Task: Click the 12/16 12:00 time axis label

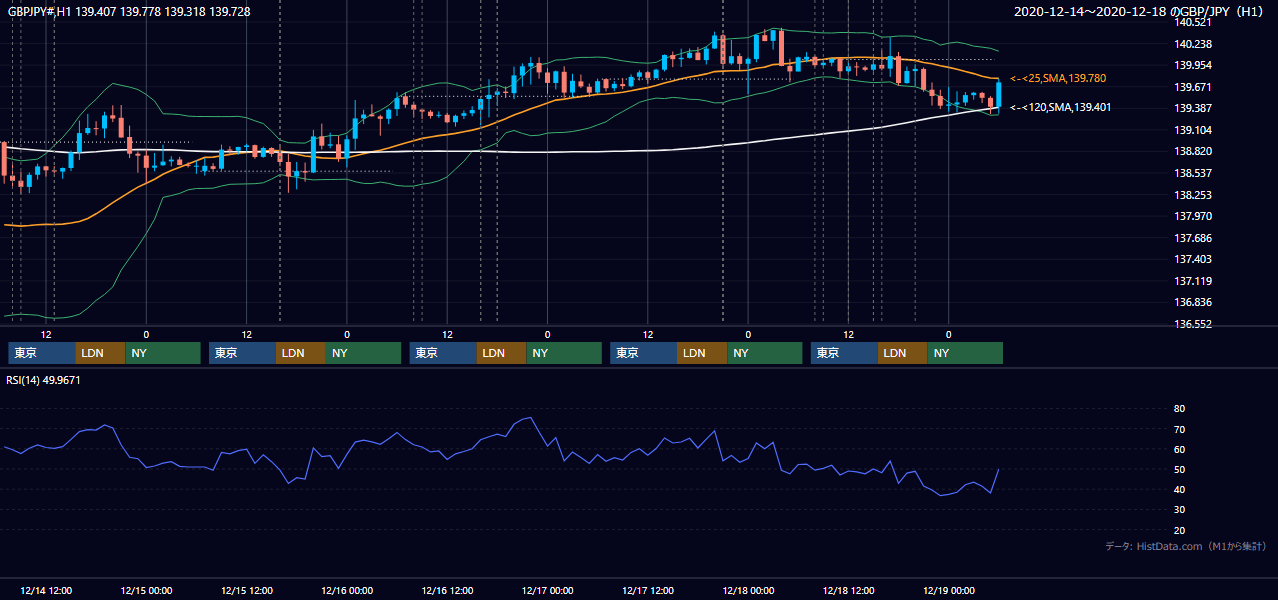Action: pos(448,590)
